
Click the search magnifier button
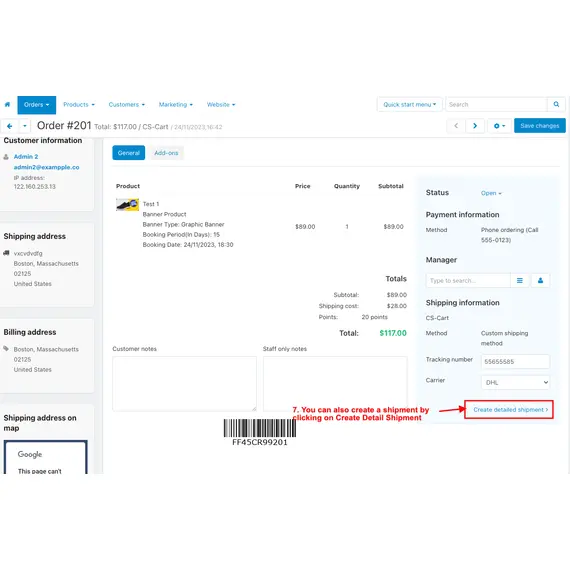coord(556,104)
